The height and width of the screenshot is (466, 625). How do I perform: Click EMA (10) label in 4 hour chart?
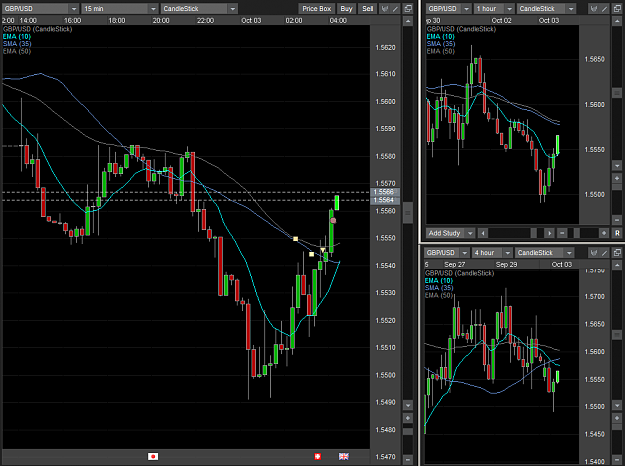pyautogui.click(x=439, y=281)
